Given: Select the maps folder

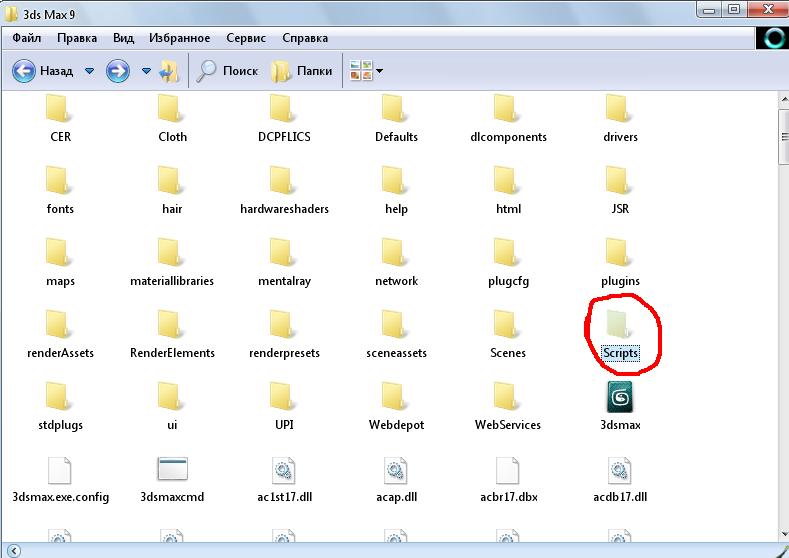Looking at the screenshot, I should click(60, 263).
